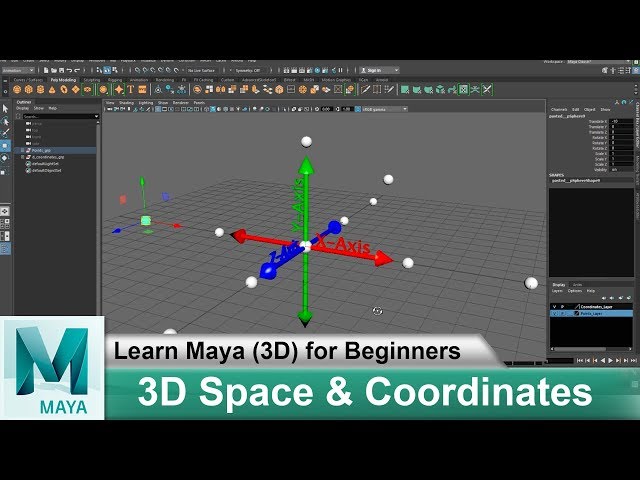Screen dimensions: 640x480
Task: Switch to four-view layout button
Action: pos(5,224)
